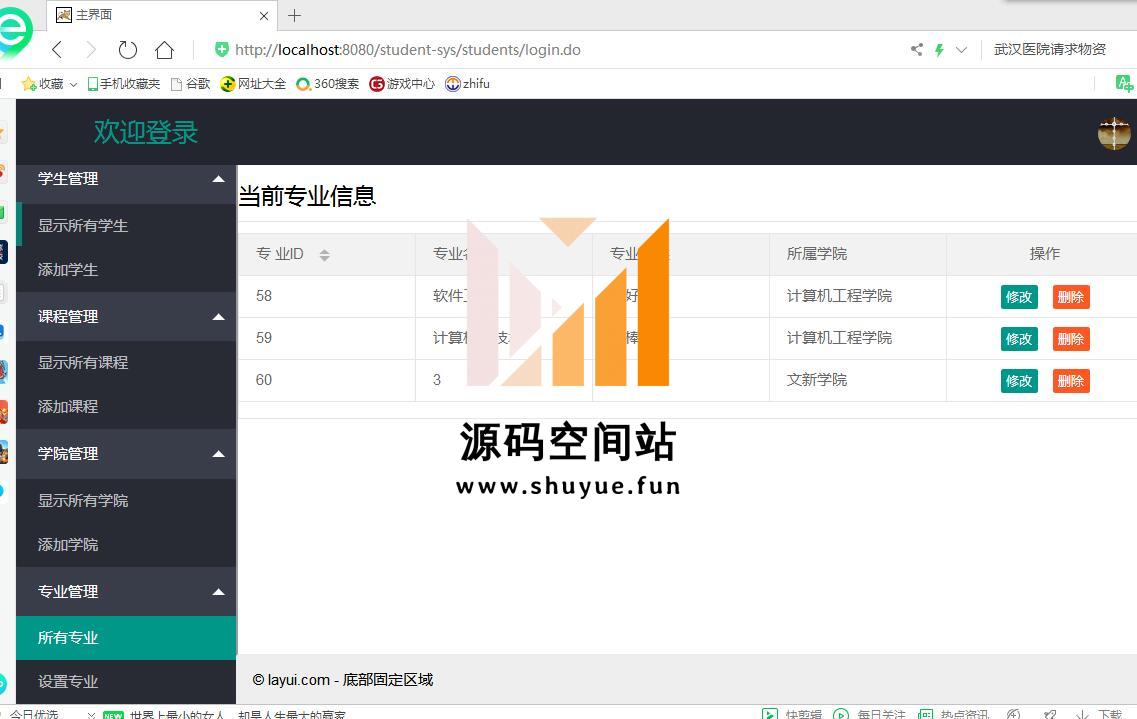Go to browser home page icon
Viewport: 1137px width, 719px height.
(x=165, y=49)
